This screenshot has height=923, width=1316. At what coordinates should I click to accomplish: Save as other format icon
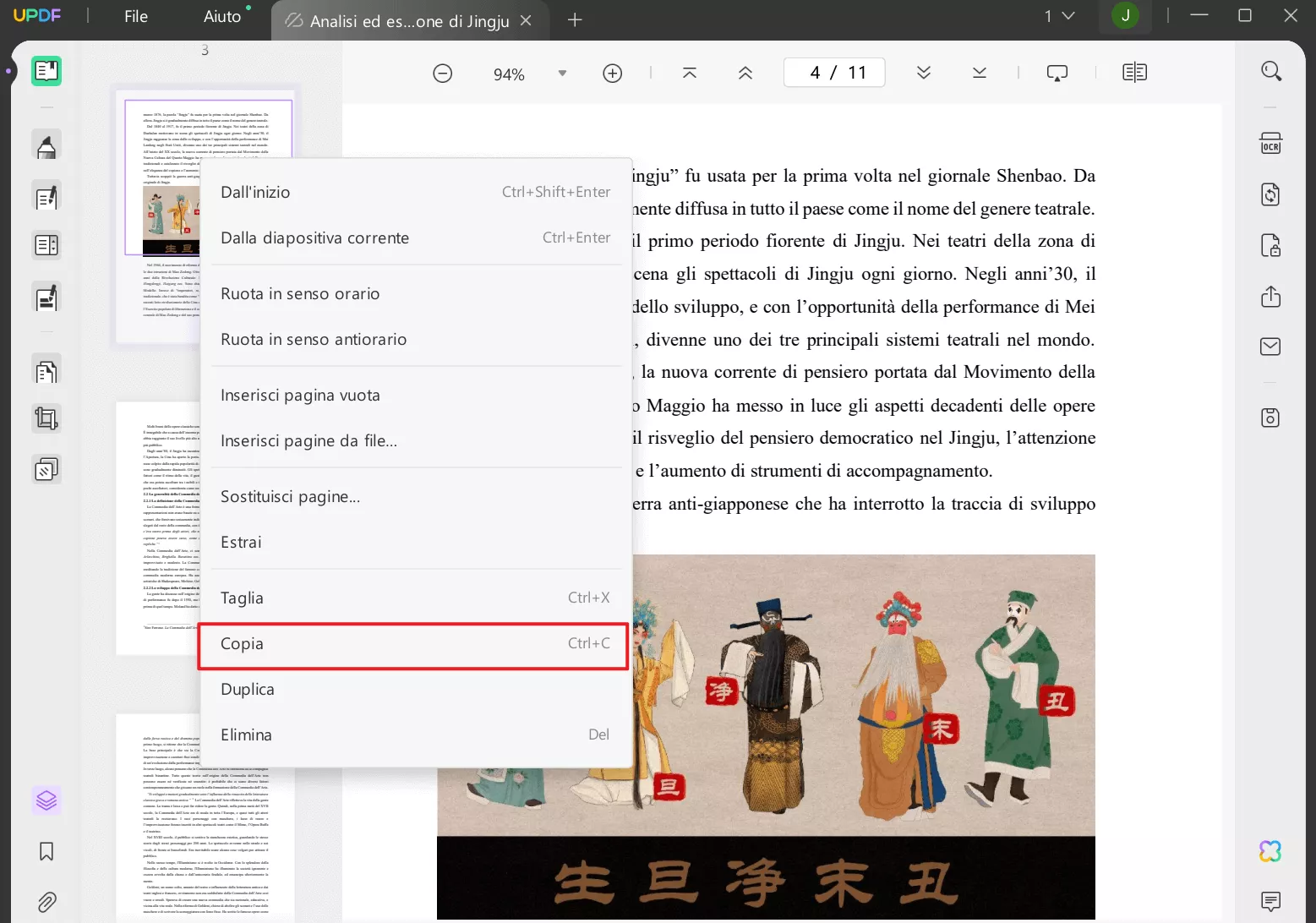click(x=1270, y=418)
